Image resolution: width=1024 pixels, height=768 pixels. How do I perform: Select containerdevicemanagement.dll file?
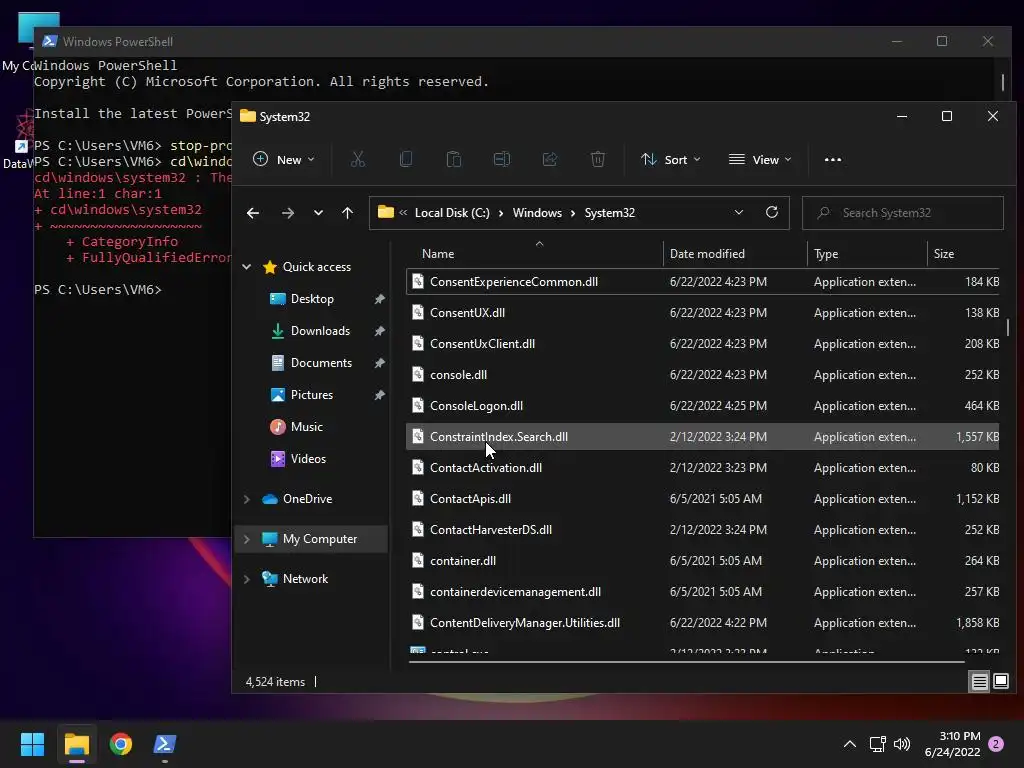click(x=702, y=592)
